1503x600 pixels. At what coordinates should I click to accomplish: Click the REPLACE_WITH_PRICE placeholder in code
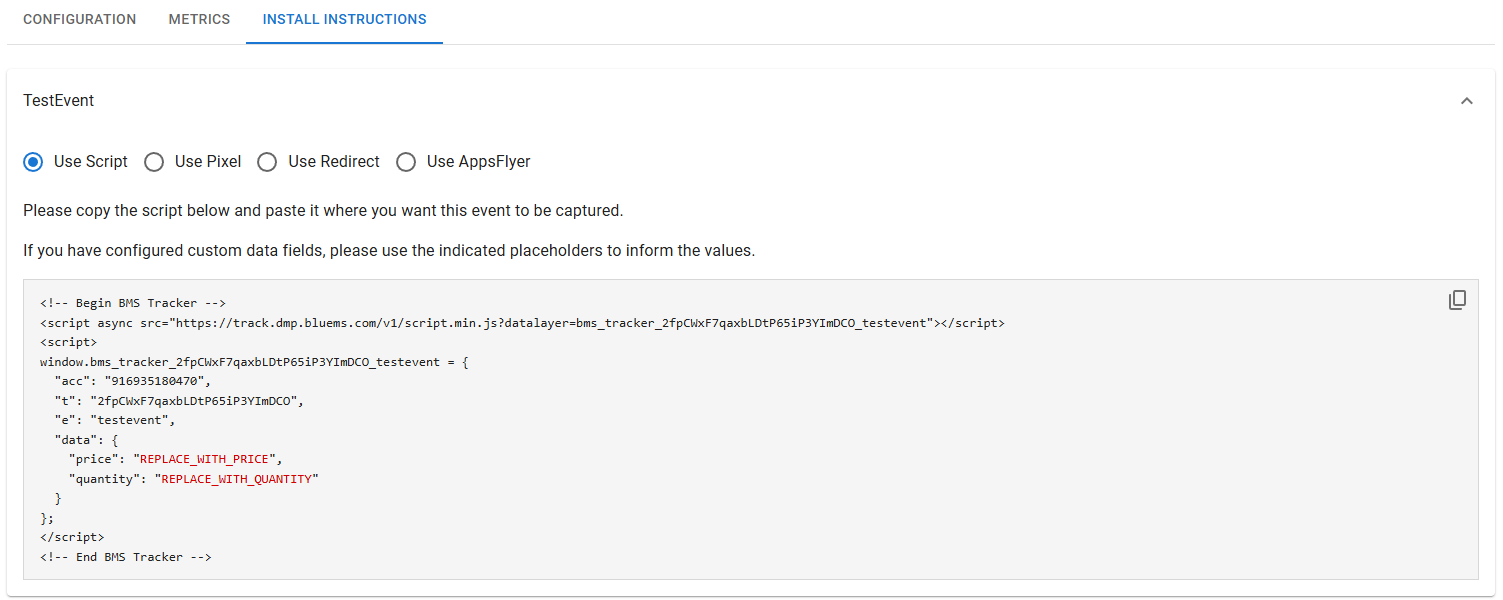[x=207, y=459]
